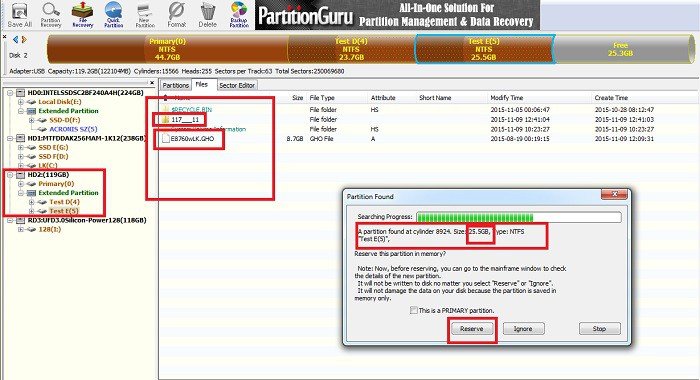
Task: Collapse the HD2:(119GB) tree node
Action: point(10,175)
